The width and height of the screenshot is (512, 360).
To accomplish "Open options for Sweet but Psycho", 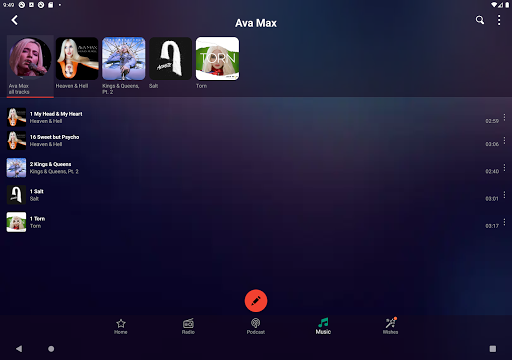I will point(504,140).
